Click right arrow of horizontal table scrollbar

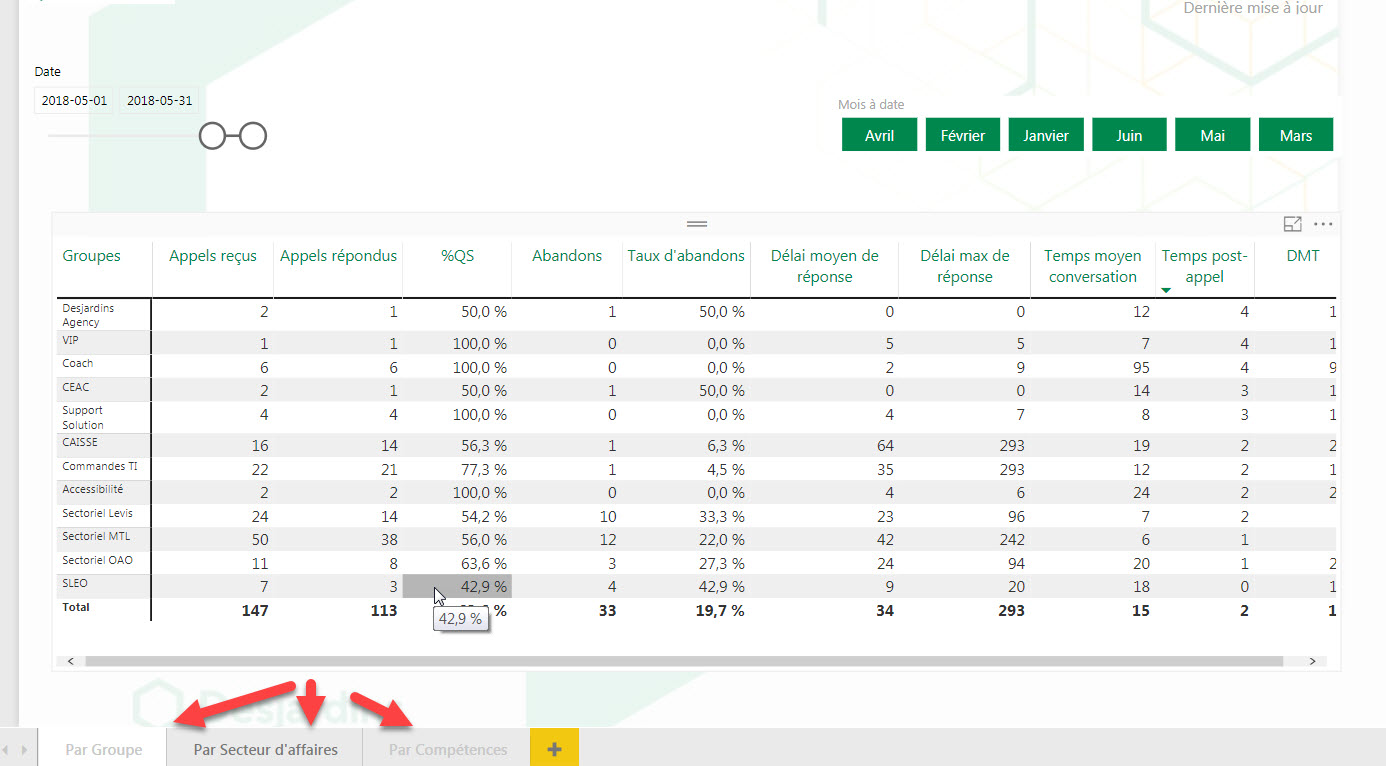pyautogui.click(x=1313, y=661)
